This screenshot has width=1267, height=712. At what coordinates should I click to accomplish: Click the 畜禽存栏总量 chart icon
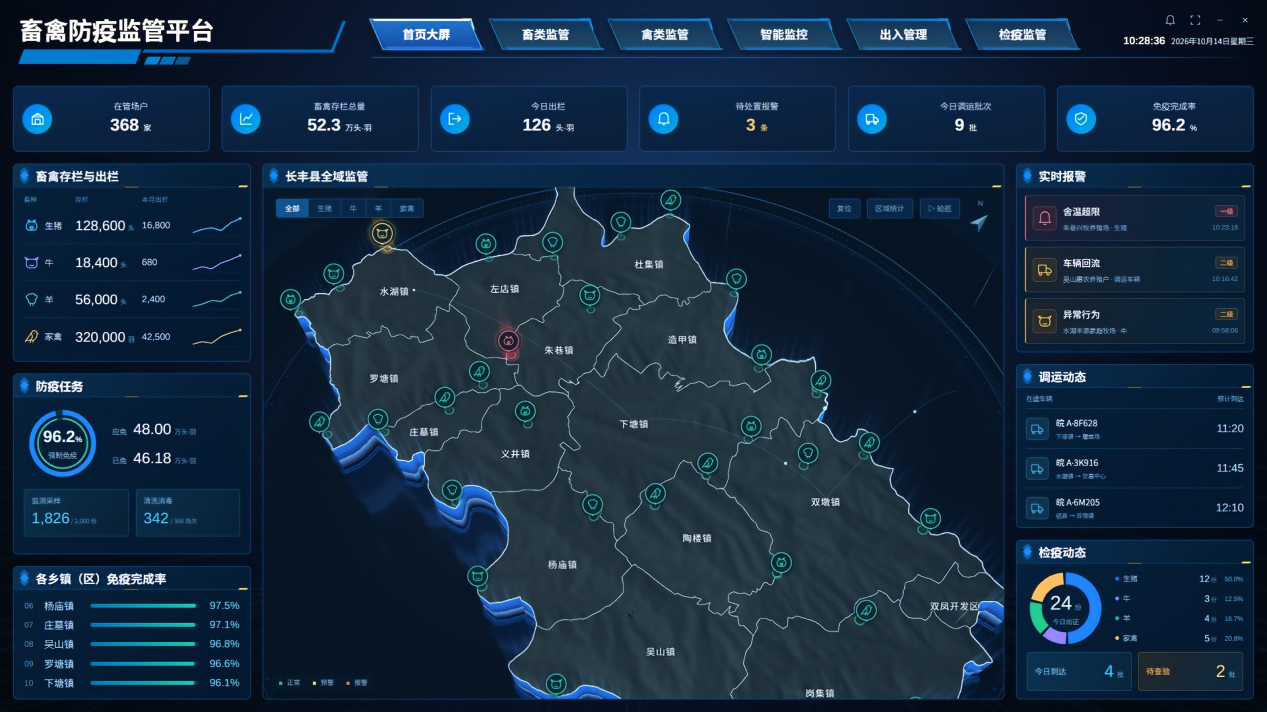click(x=246, y=119)
